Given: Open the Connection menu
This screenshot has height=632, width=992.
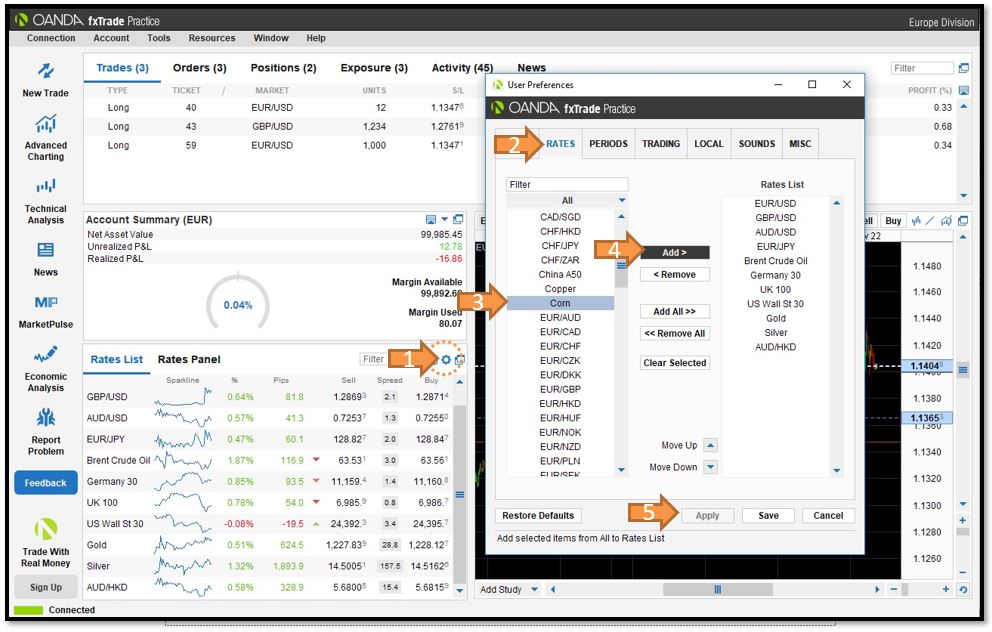Looking at the screenshot, I should (51, 38).
